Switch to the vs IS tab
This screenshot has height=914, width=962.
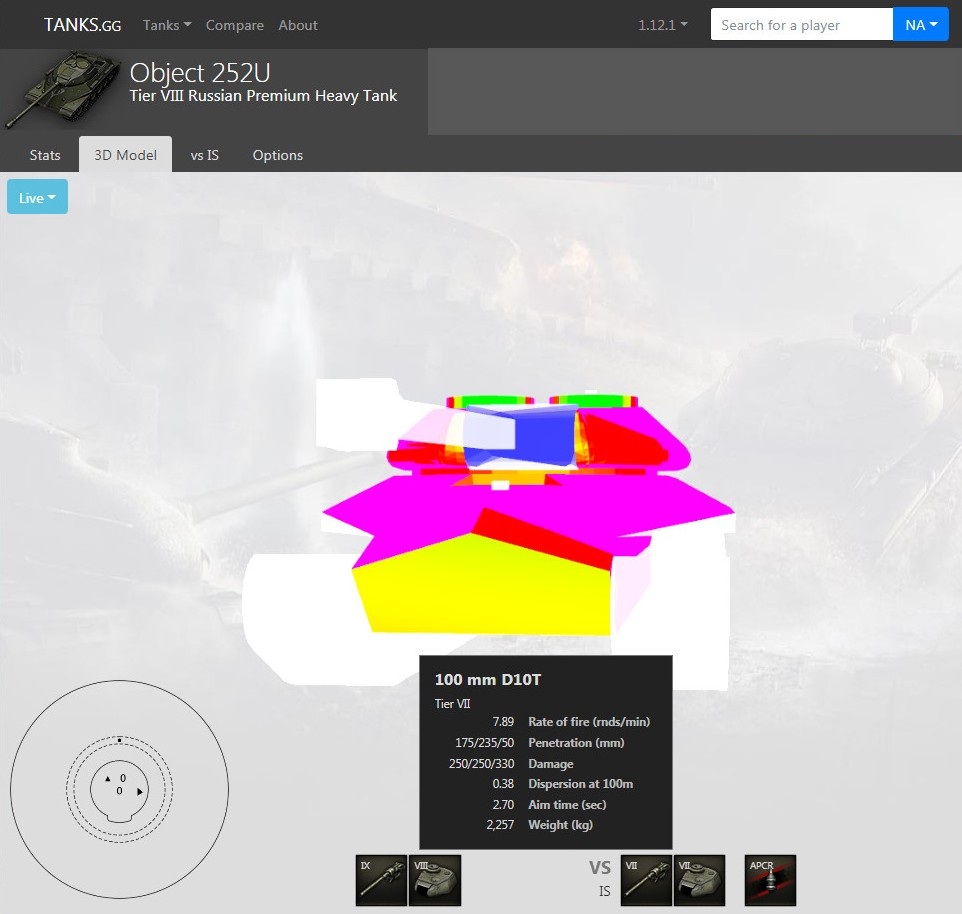(204, 155)
